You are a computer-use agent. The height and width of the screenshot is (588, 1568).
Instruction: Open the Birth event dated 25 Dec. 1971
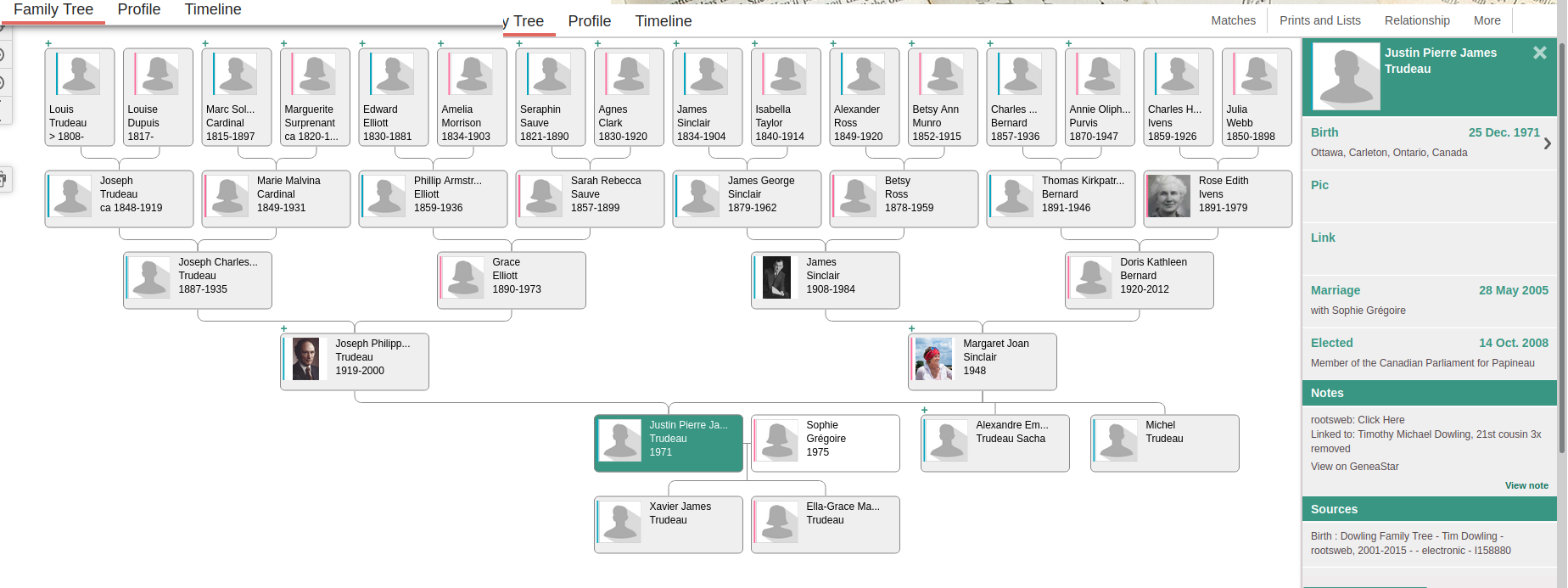pos(1430,143)
